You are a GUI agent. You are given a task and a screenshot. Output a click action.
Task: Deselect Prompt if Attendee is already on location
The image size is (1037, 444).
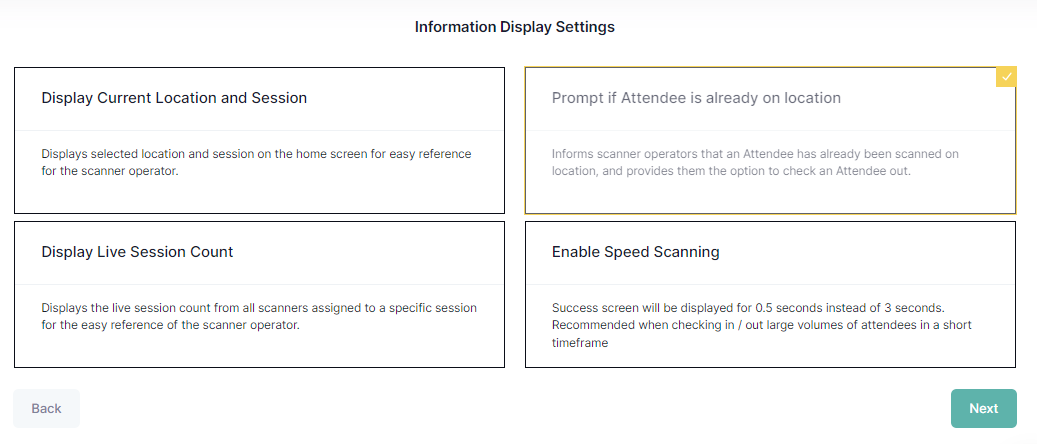click(x=770, y=140)
